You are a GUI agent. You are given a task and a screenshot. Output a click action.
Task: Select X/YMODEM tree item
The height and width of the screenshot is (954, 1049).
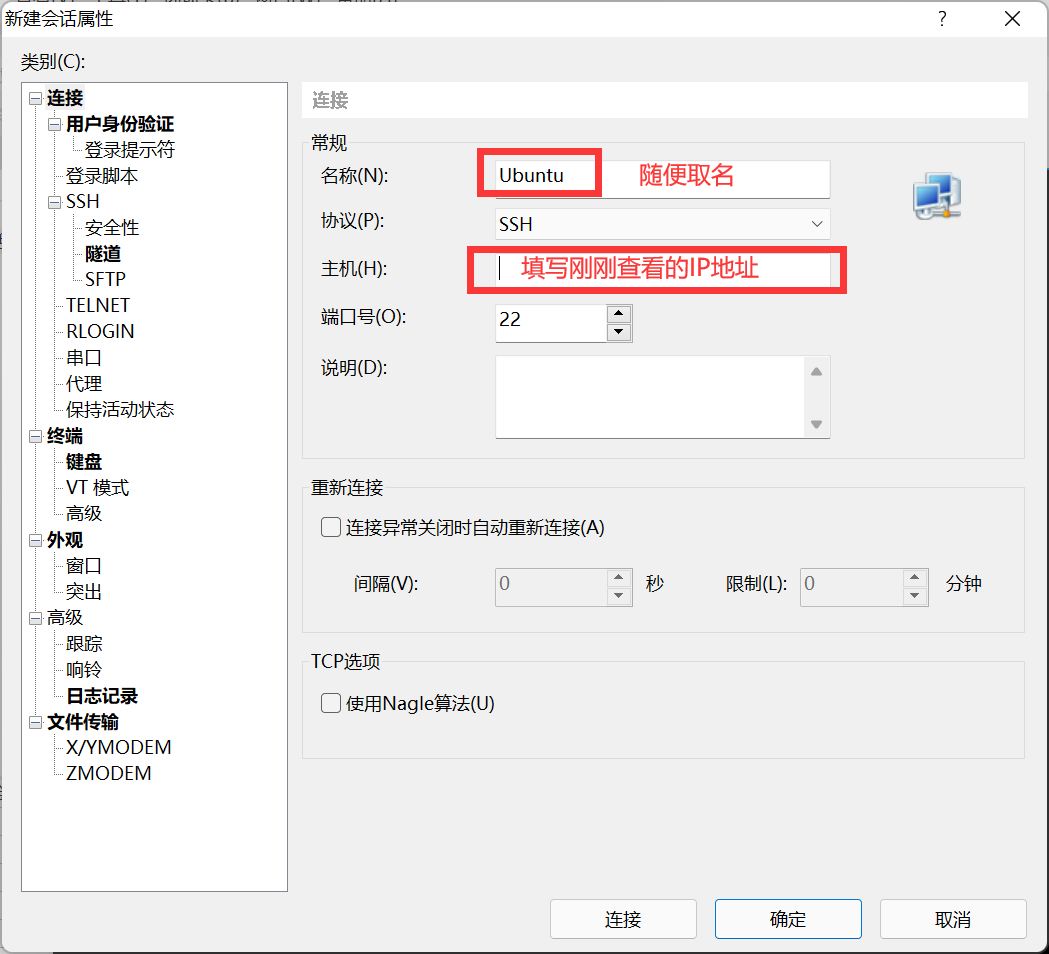click(118, 748)
